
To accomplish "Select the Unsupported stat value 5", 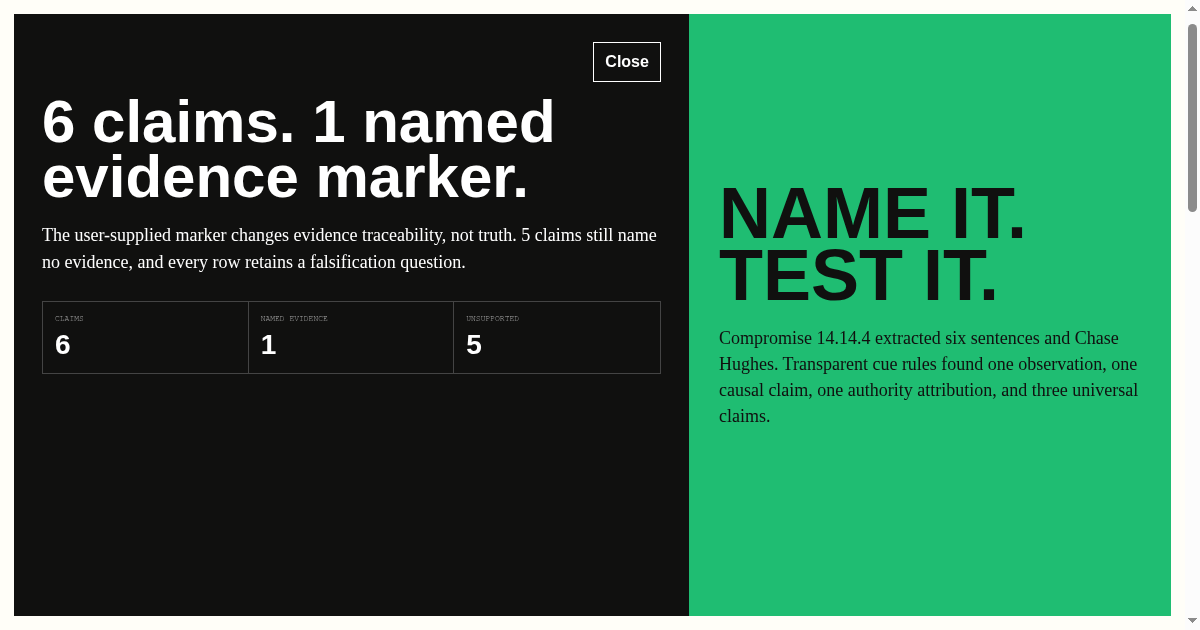I will (474, 345).
